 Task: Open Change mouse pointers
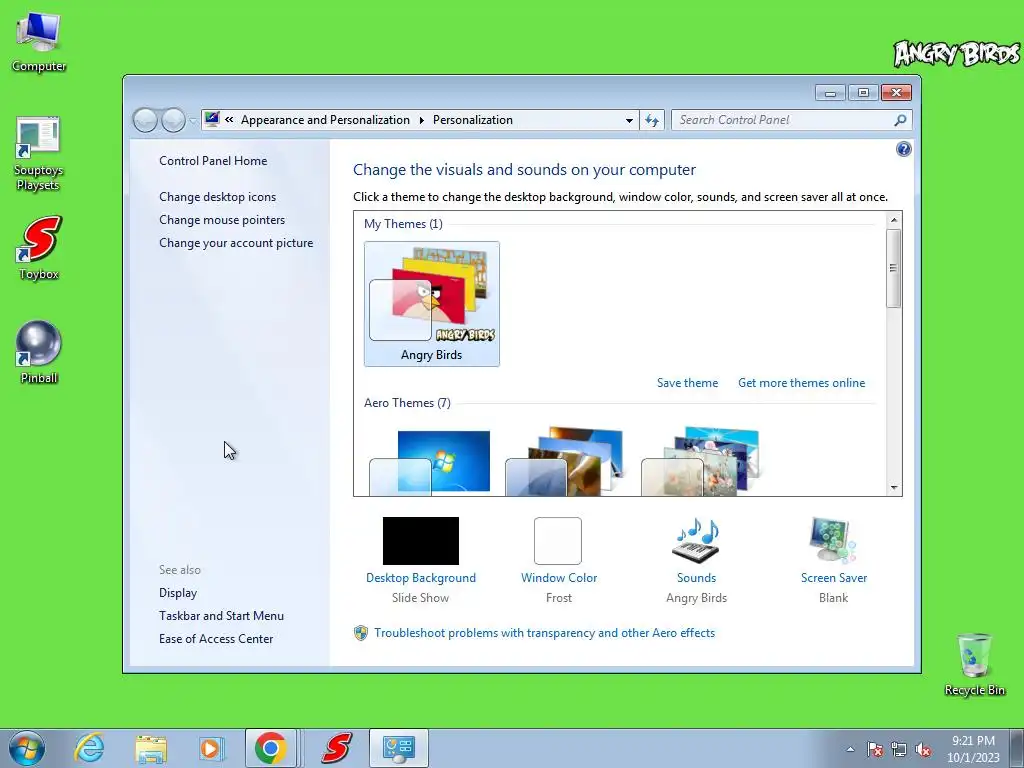click(222, 219)
